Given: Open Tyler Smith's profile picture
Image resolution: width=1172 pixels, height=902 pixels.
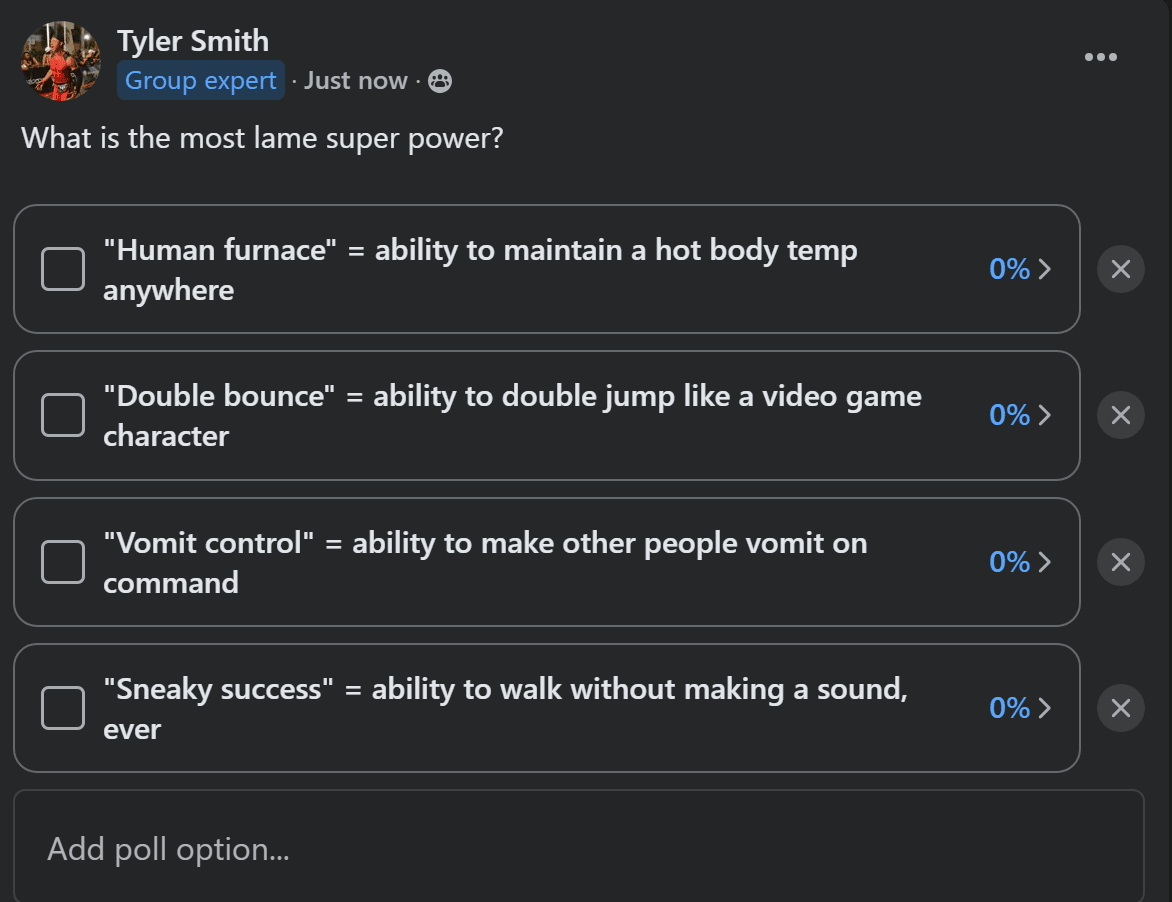Looking at the screenshot, I should pos(61,61).
